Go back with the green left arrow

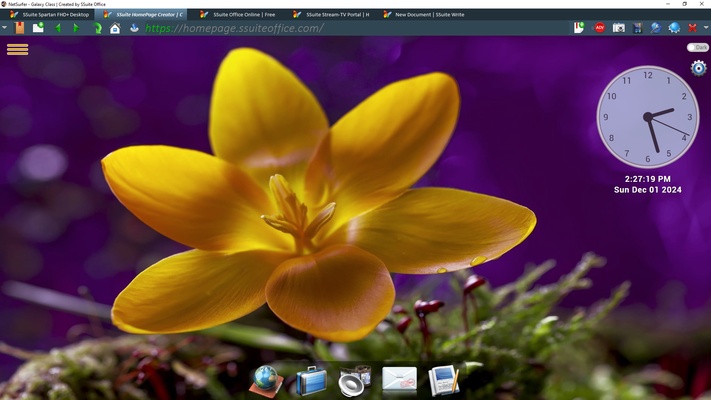click(x=58, y=28)
